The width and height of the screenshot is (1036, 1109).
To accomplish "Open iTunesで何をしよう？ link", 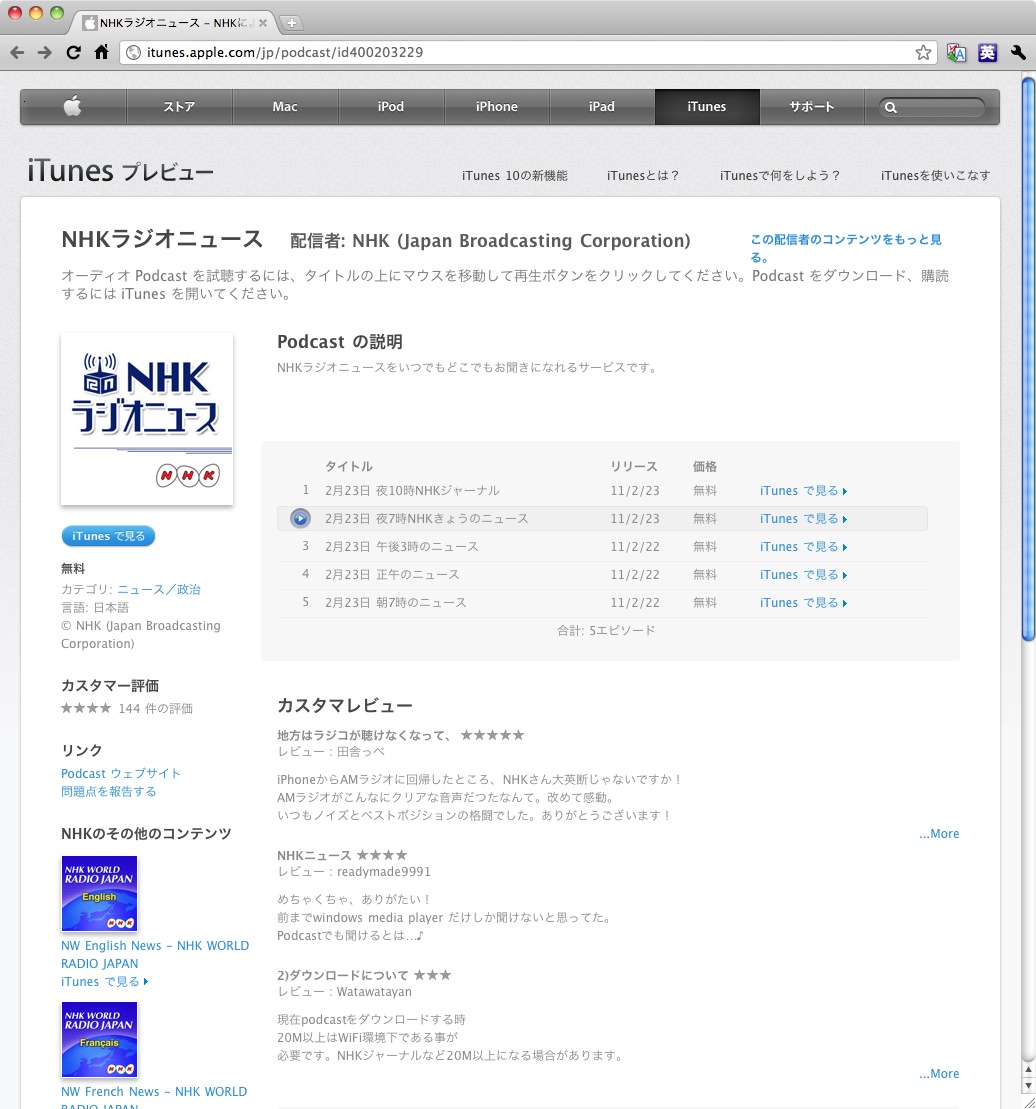I will [780, 175].
